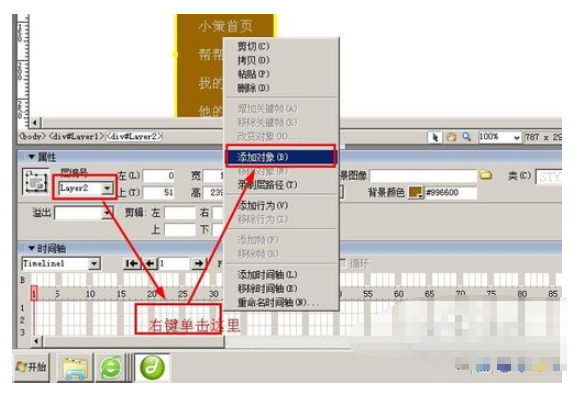Open Dreamweaver from the taskbar
582x399 pixels.
152,367
